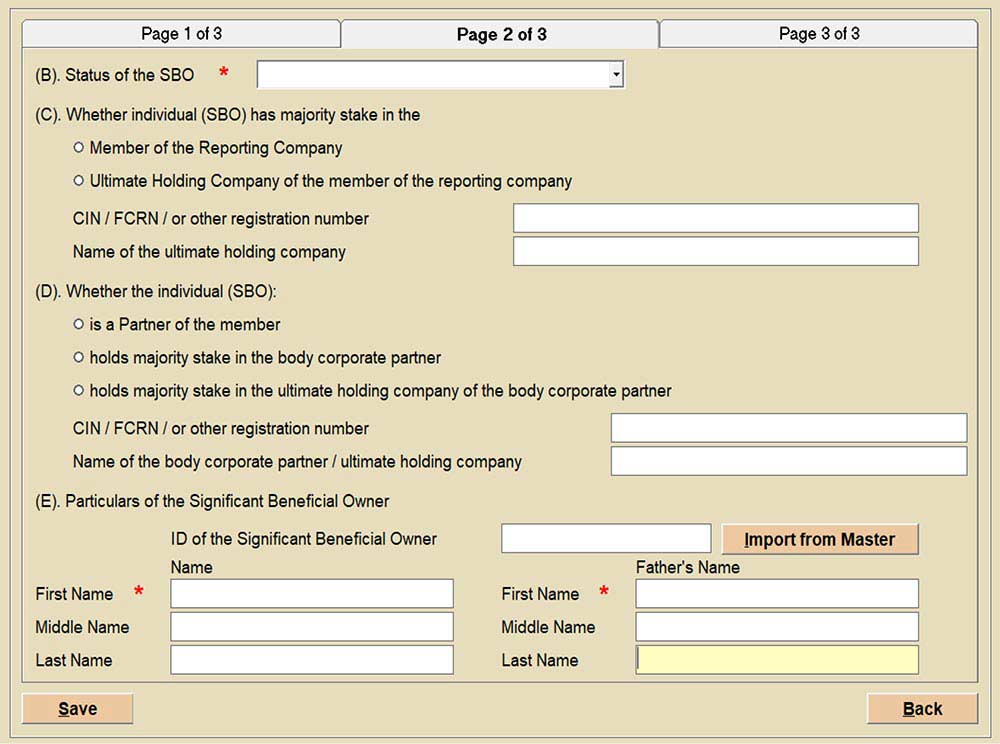
Task: Select majority stake in ultimate holding company option
Action: point(79,391)
